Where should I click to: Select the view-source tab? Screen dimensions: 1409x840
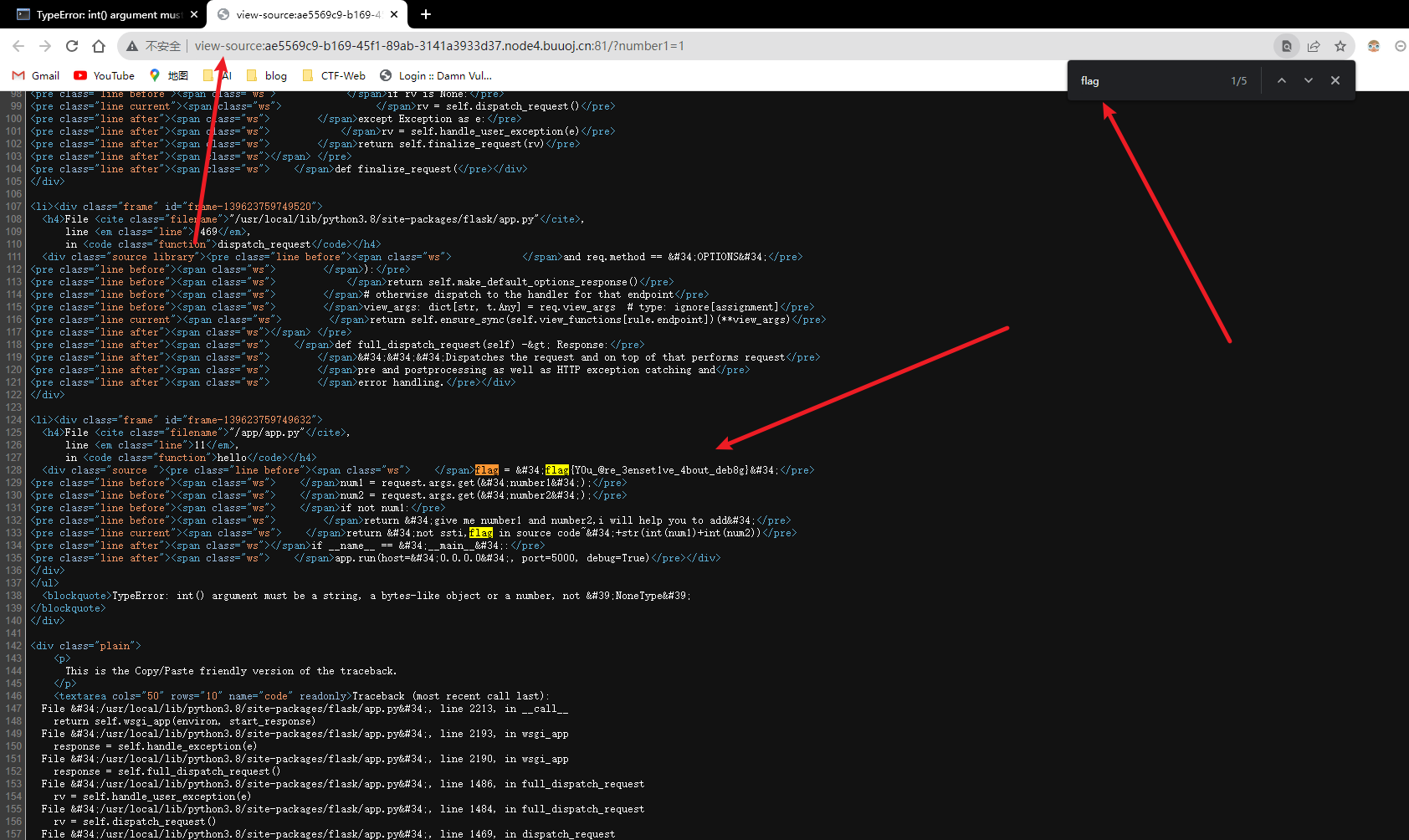pos(306,14)
